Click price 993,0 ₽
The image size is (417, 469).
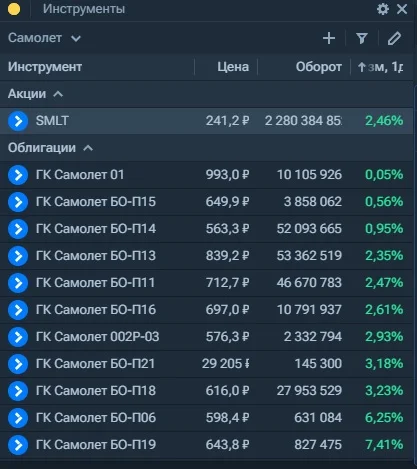(x=227, y=175)
